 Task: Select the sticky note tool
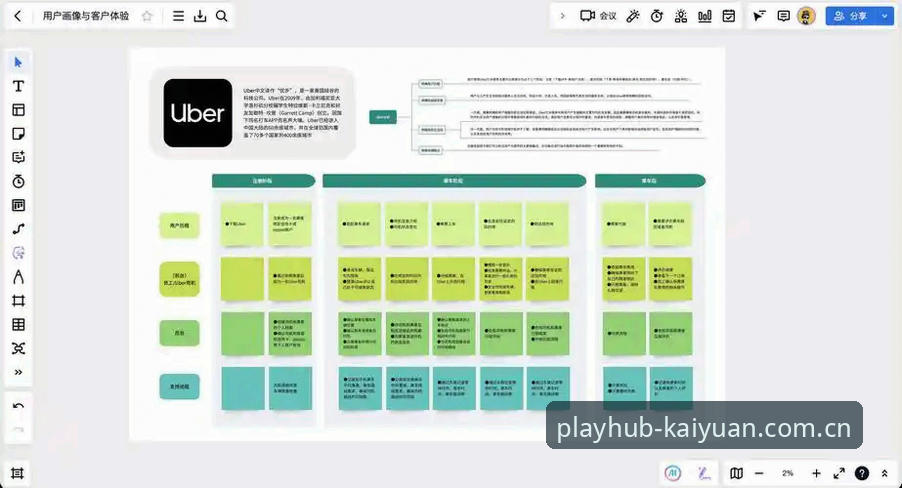pos(18,134)
